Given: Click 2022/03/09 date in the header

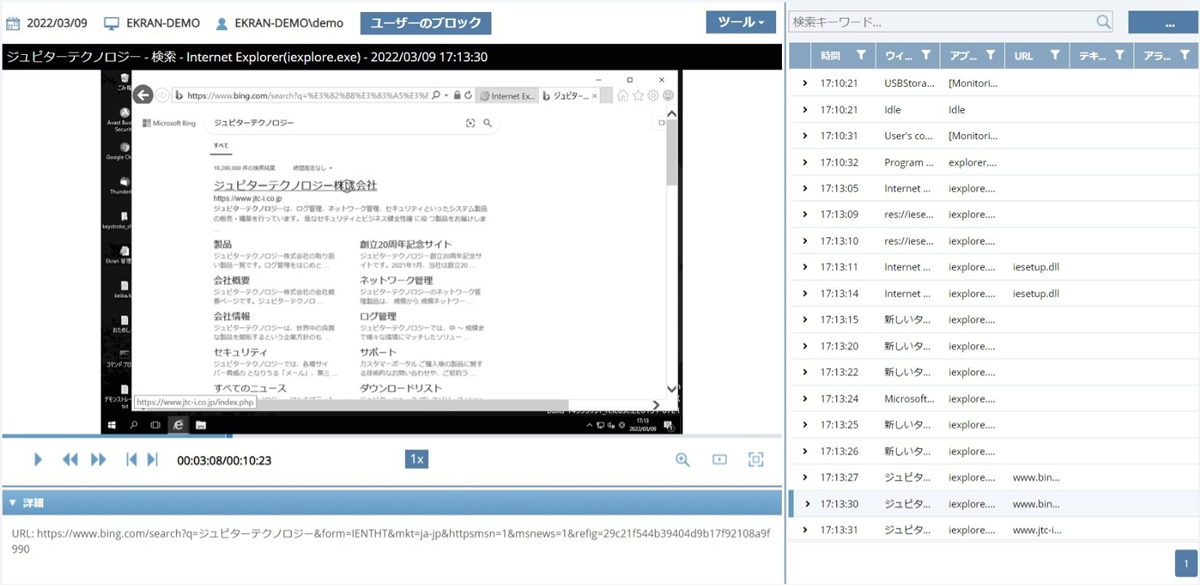Looking at the screenshot, I should point(59,22).
